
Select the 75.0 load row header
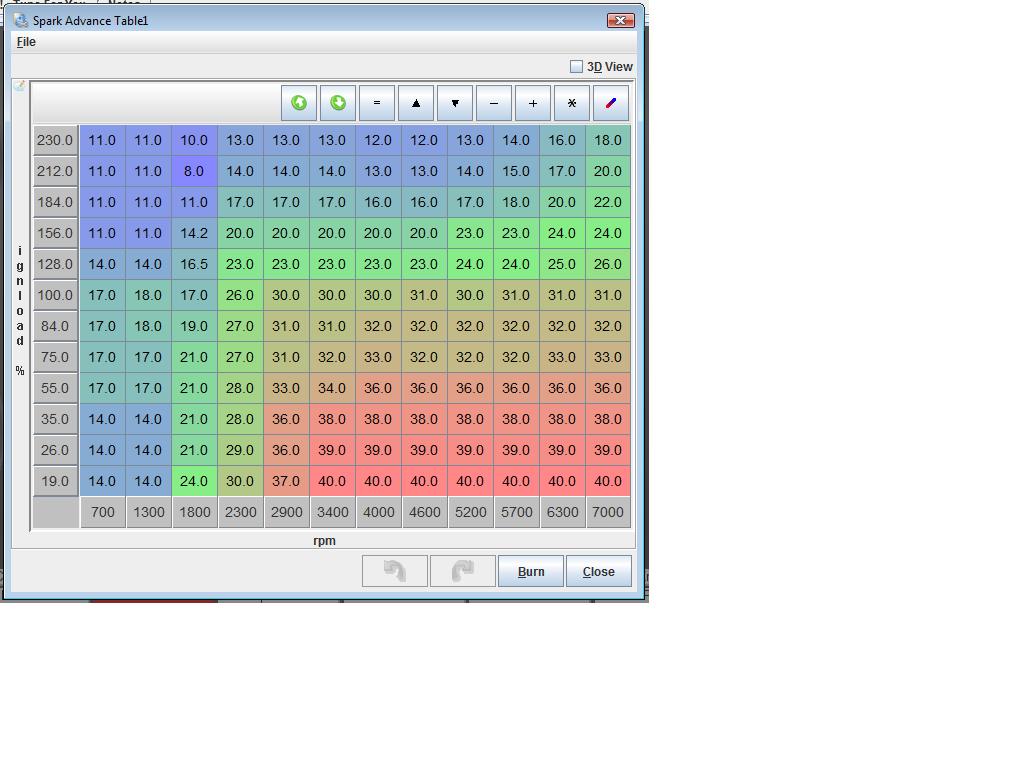(56, 357)
